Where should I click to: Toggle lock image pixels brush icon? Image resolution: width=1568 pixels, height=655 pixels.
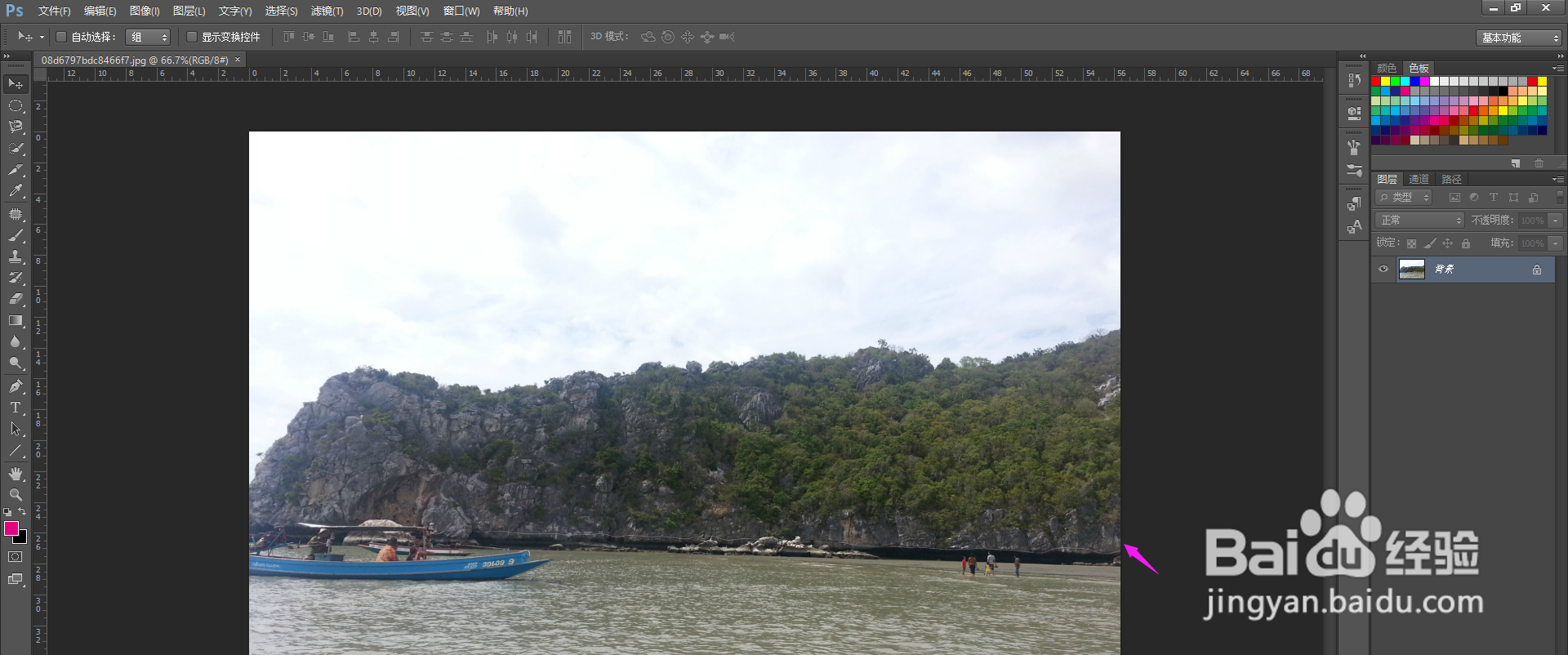[1429, 243]
